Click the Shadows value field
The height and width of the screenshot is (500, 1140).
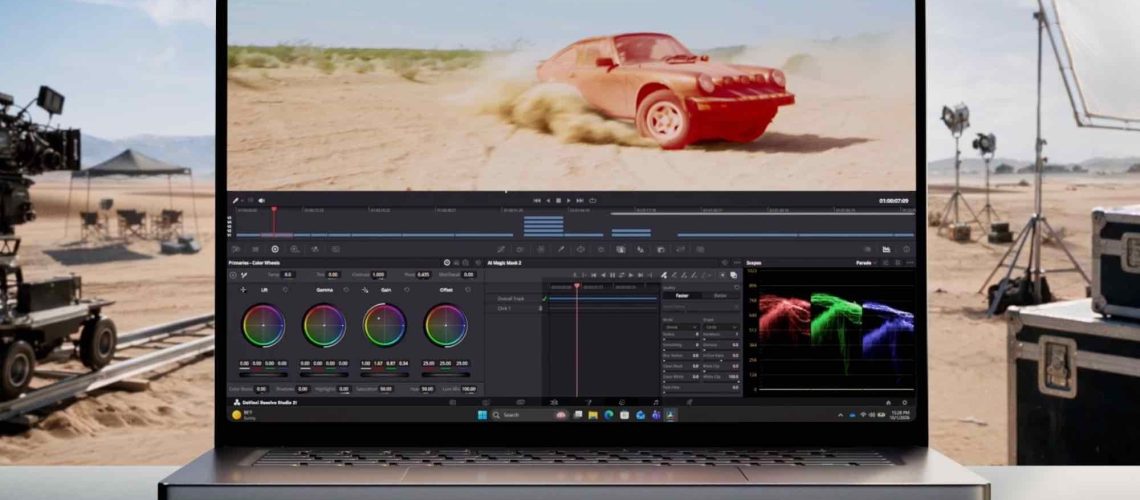click(302, 389)
